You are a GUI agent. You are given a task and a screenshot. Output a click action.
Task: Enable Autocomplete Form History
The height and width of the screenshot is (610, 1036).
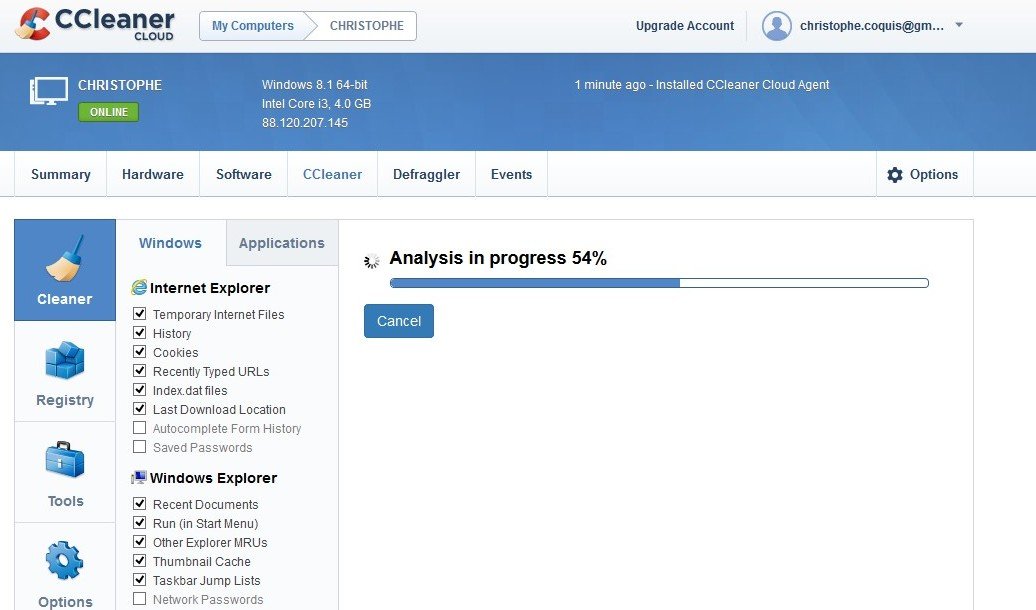(139, 428)
